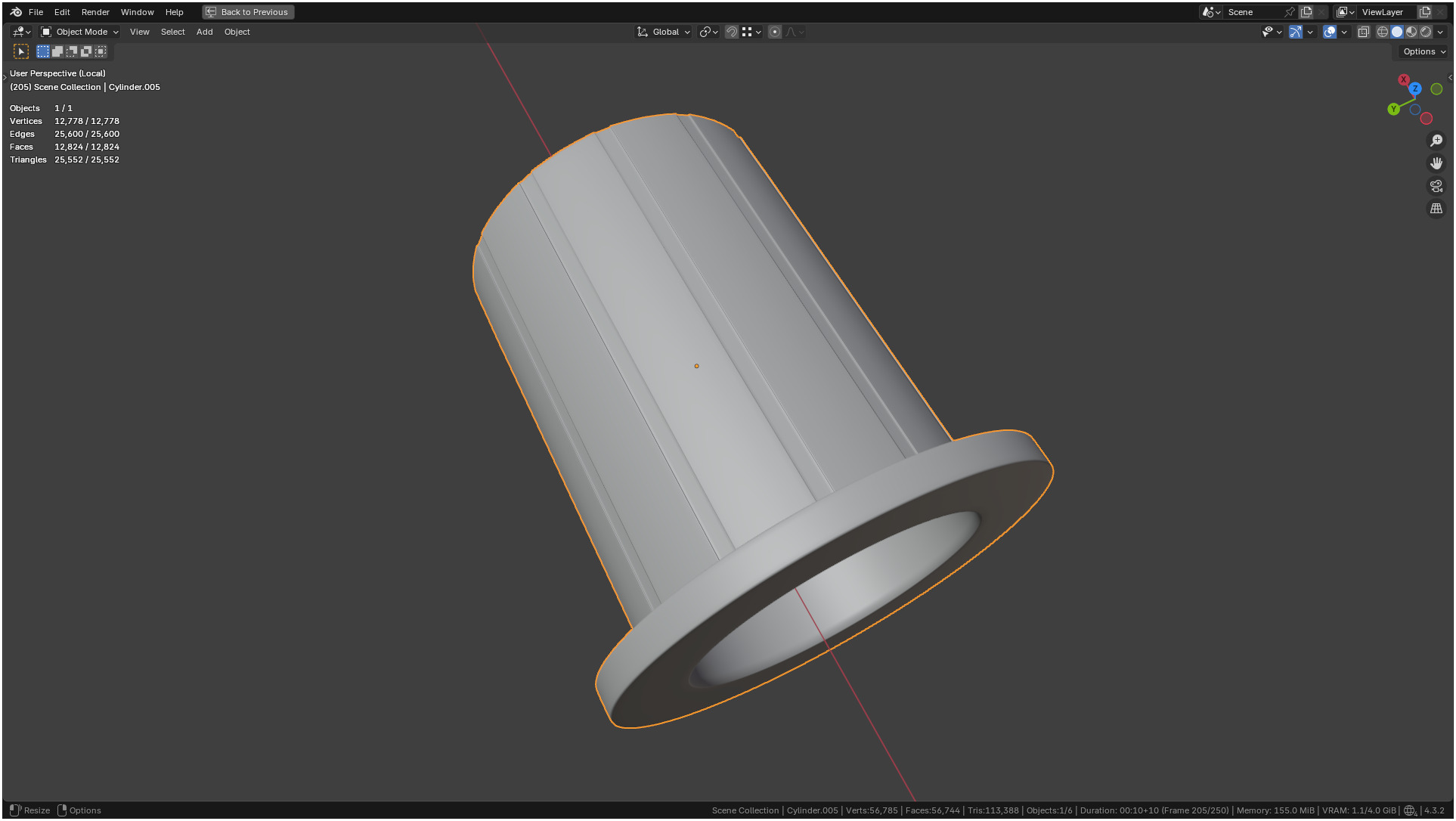Enable rendered viewport shading
This screenshot has height=821, width=1456.
[1426, 32]
